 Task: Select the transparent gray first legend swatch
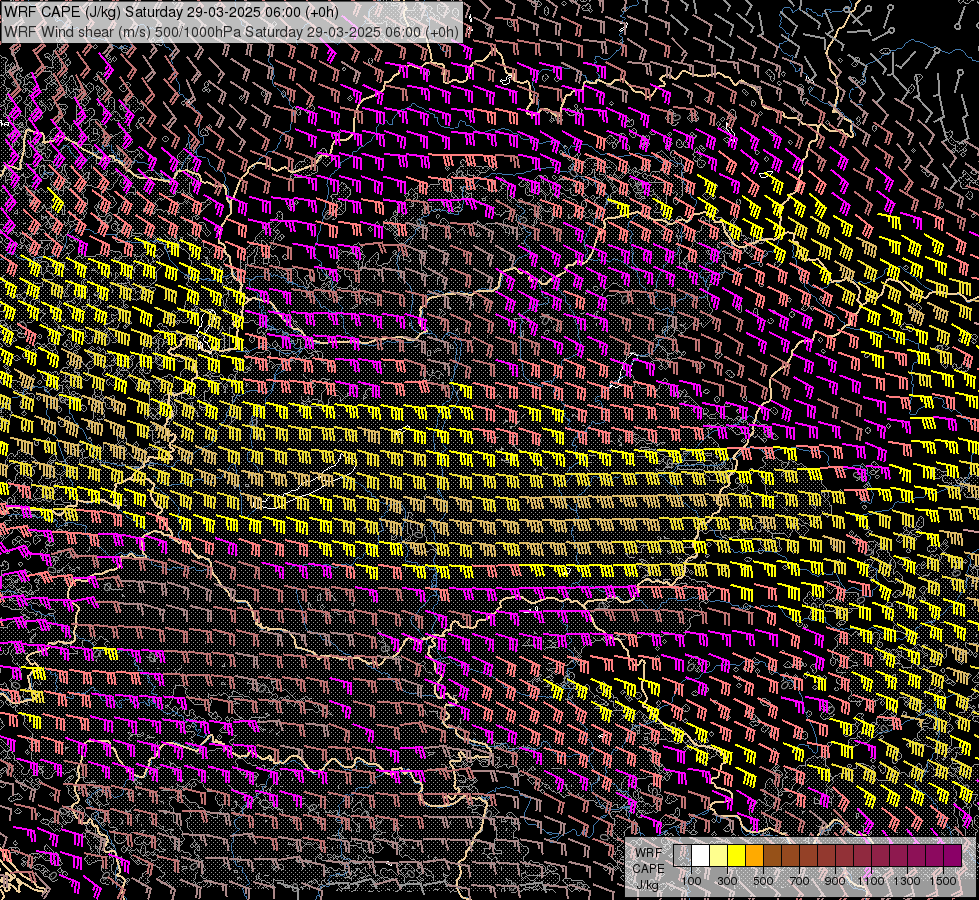(682, 855)
